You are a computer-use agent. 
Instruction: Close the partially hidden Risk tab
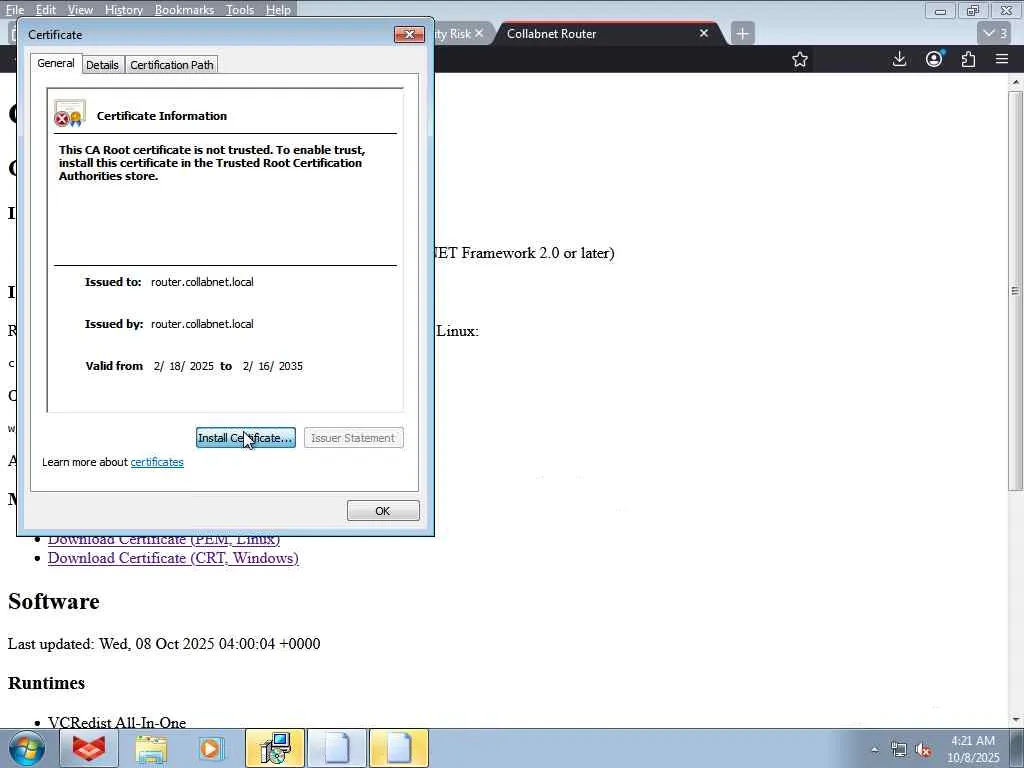tap(479, 33)
